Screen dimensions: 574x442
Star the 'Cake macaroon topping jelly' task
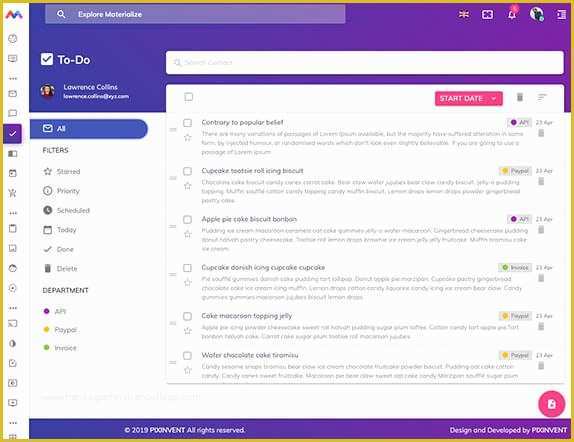pyautogui.click(x=188, y=331)
